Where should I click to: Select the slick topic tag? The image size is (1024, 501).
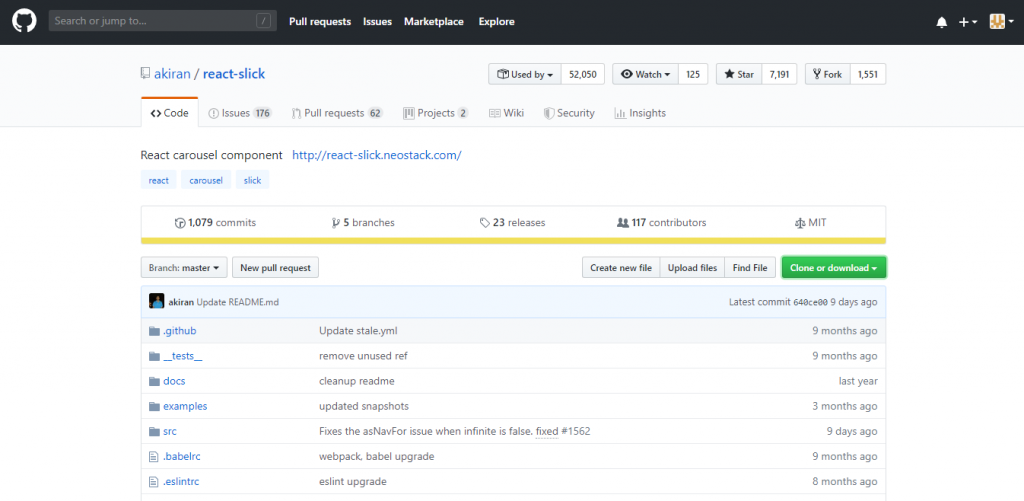click(x=253, y=180)
